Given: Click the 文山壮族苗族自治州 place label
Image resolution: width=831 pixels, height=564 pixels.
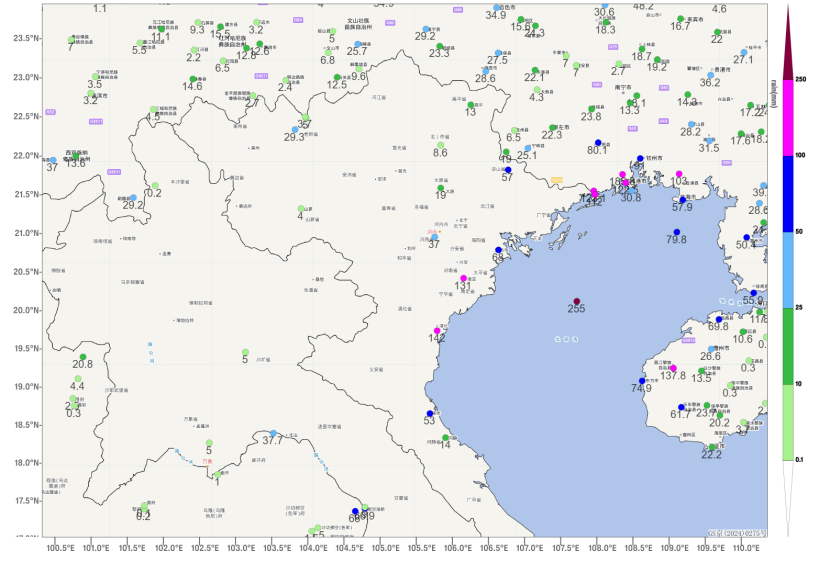Looking at the screenshot, I should tap(358, 24).
